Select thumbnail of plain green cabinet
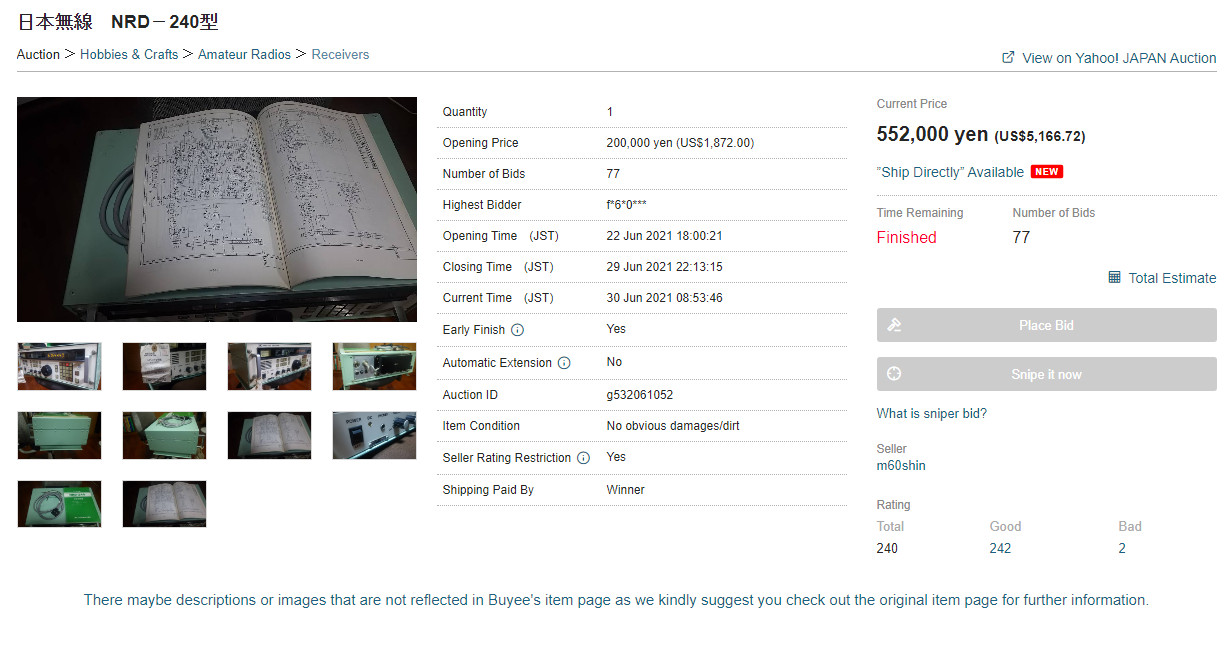This screenshot has width=1225, height=659. pyautogui.click(x=59, y=435)
